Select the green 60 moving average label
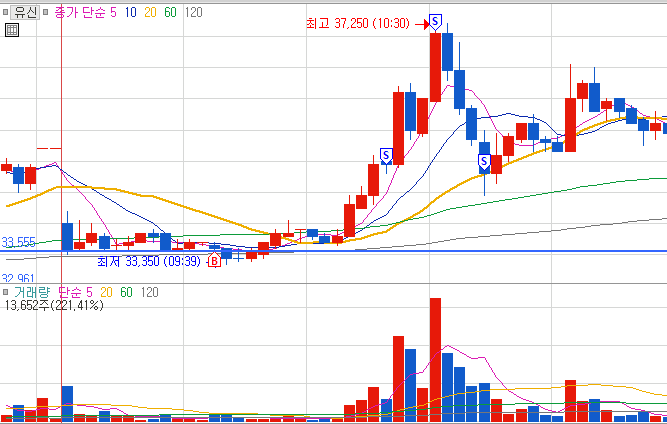The image size is (667, 424). tap(170, 12)
